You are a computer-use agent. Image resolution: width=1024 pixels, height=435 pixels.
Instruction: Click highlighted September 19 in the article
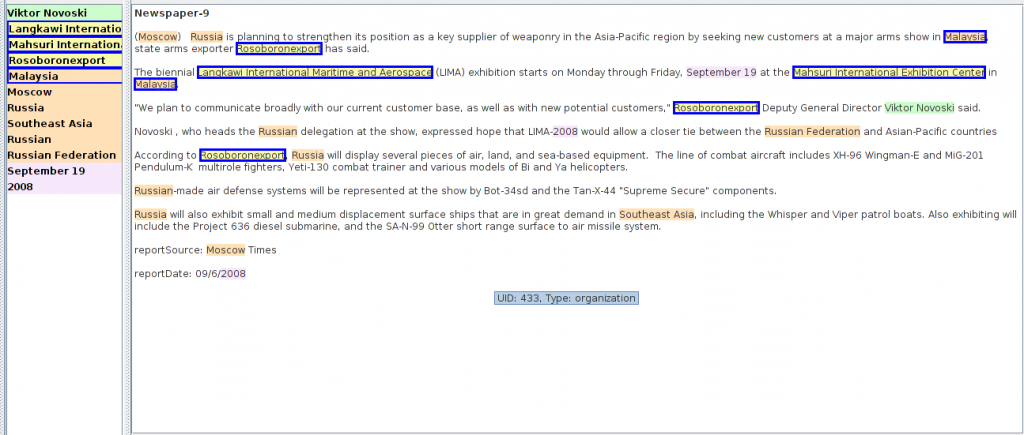tap(721, 72)
